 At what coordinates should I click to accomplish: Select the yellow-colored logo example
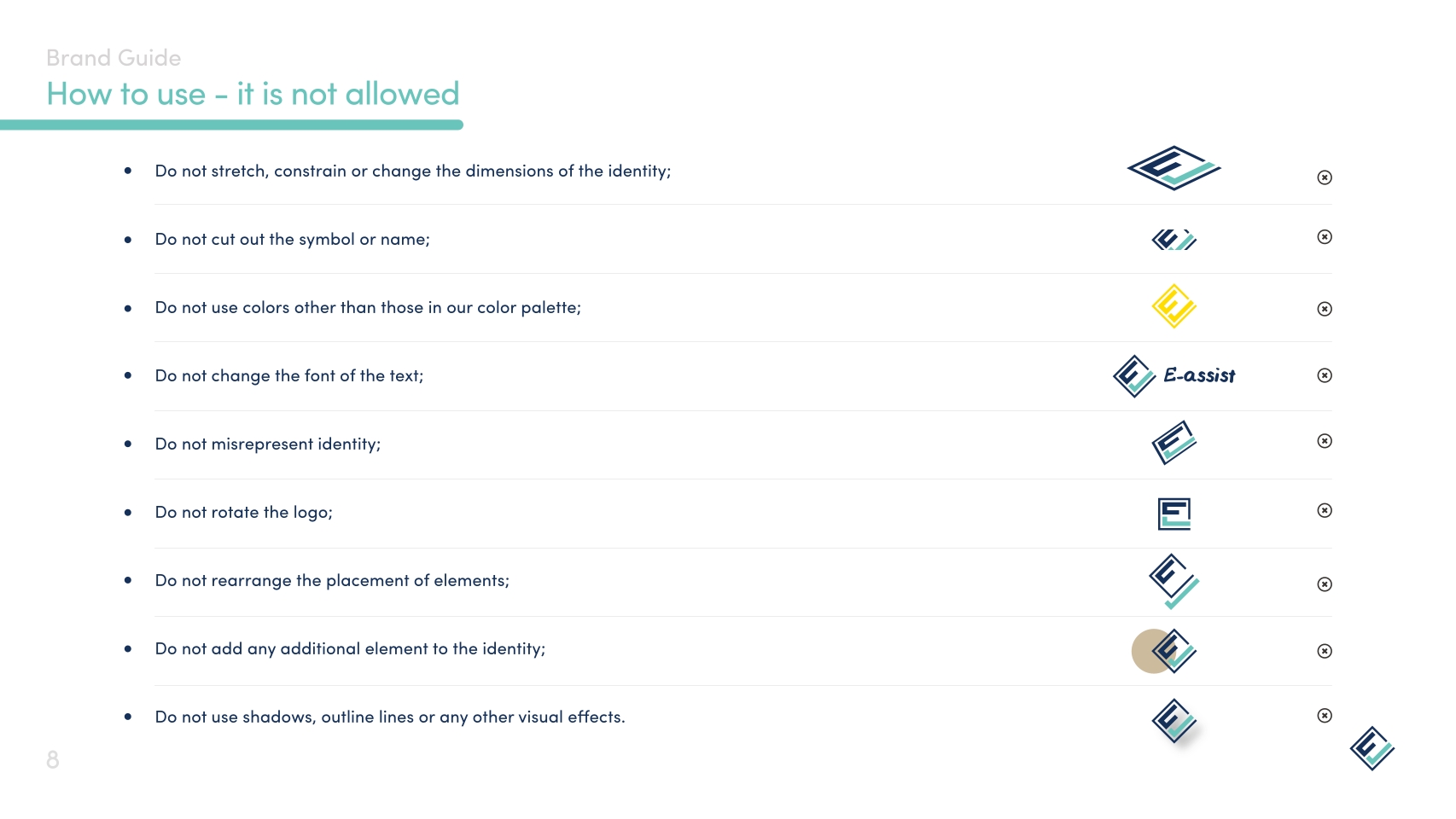(1174, 306)
